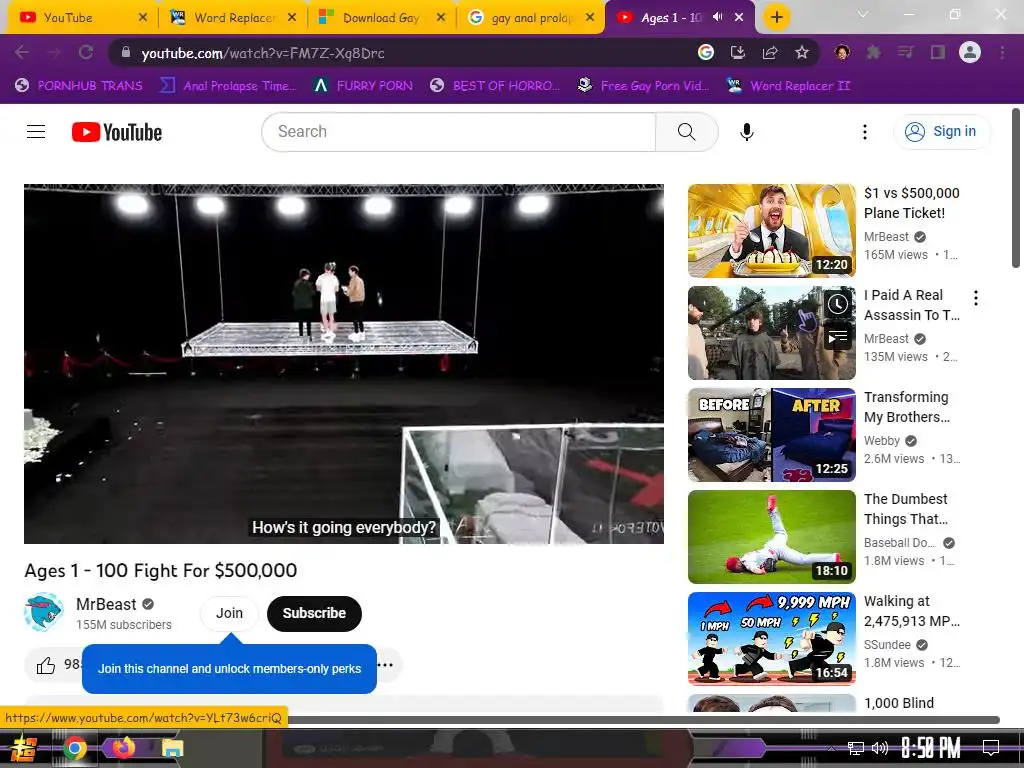Launch Firefox from the taskbar

pos(123,748)
